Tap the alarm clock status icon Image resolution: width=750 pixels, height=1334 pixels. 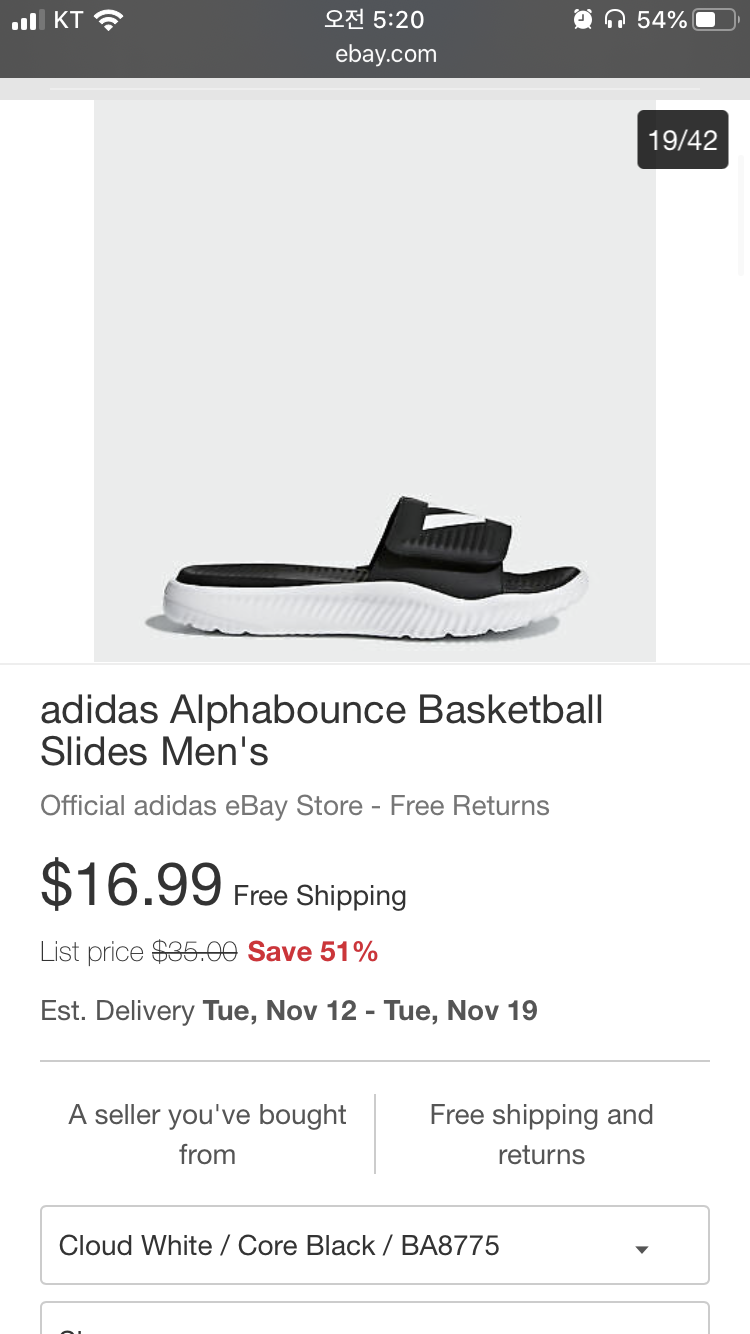click(x=582, y=19)
